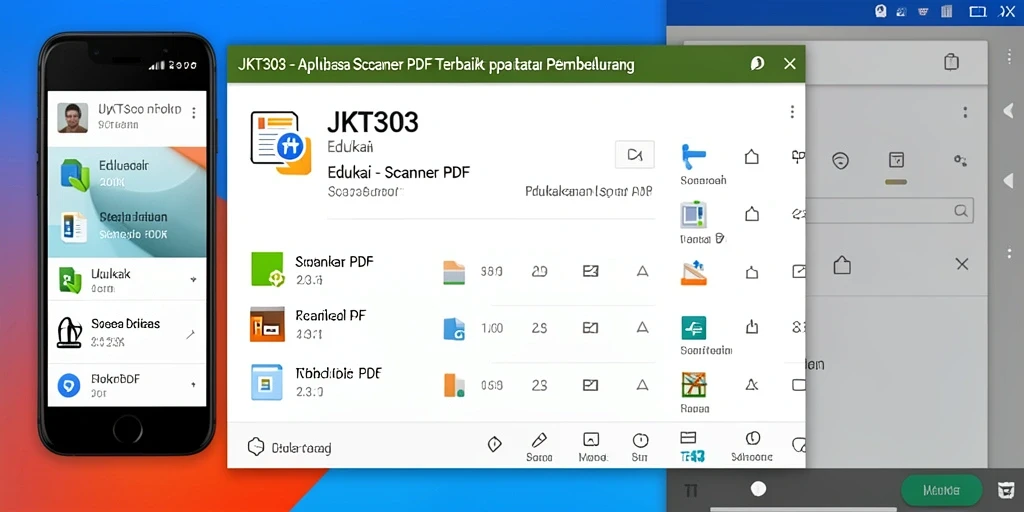
Task: Click Soea Dalkas outline icon on phone
Action: tap(70, 332)
